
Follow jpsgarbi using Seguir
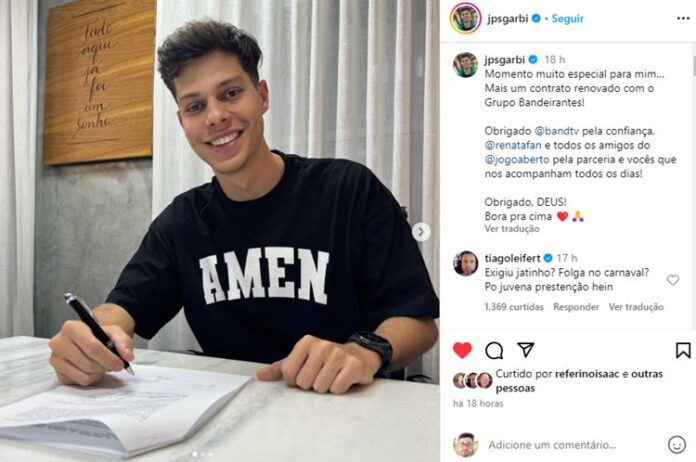pyautogui.click(x=567, y=19)
